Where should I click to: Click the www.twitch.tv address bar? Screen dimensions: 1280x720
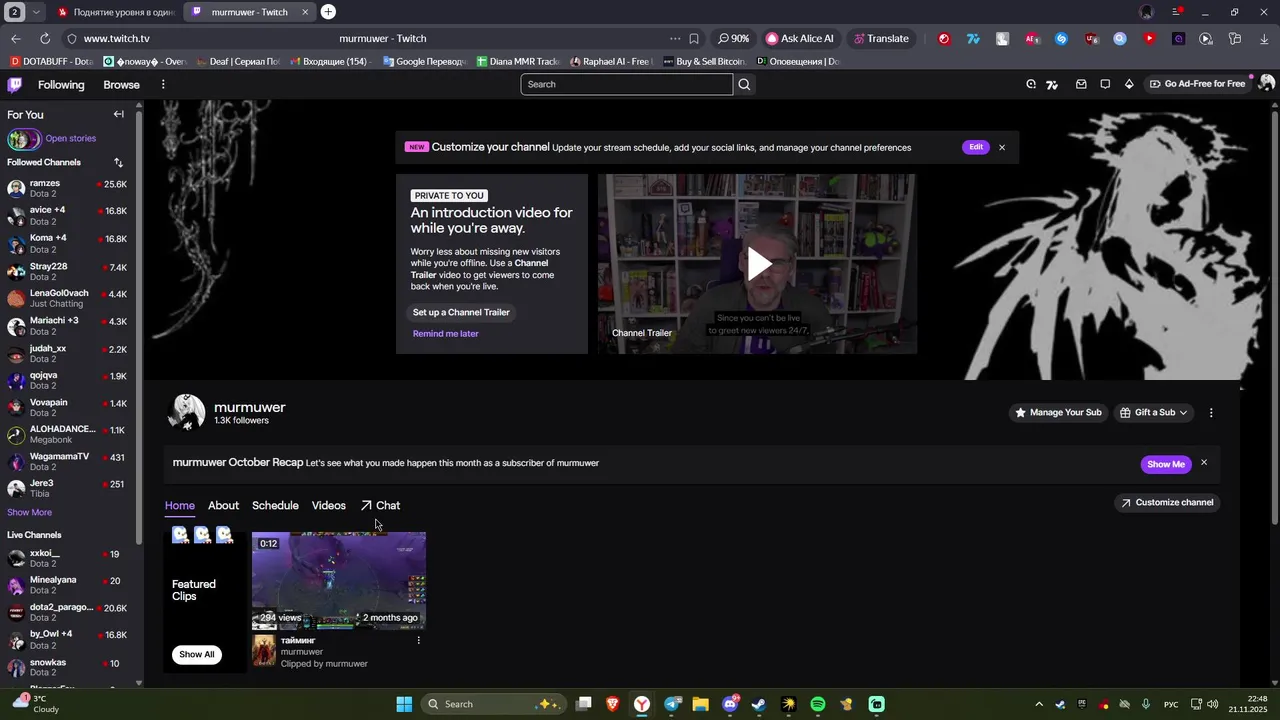[116, 39]
